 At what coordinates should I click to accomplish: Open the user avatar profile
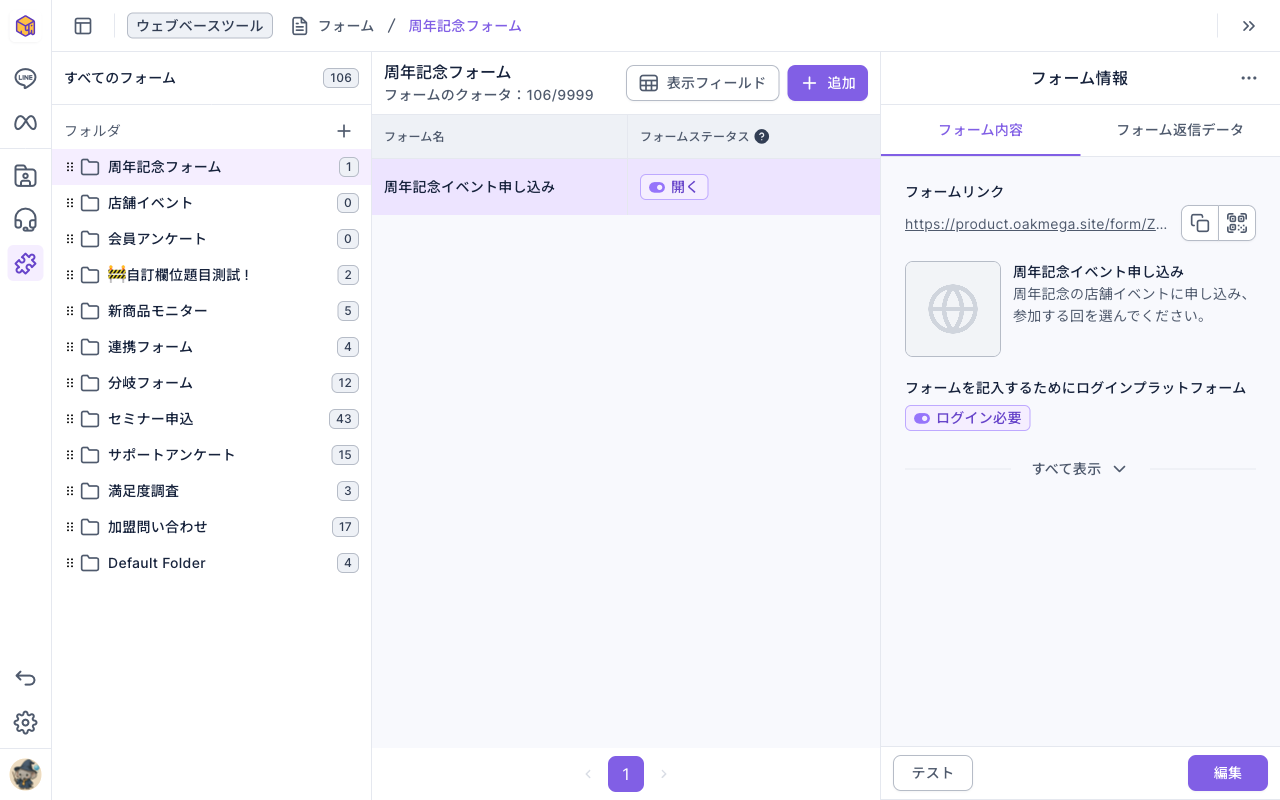pyautogui.click(x=25, y=775)
